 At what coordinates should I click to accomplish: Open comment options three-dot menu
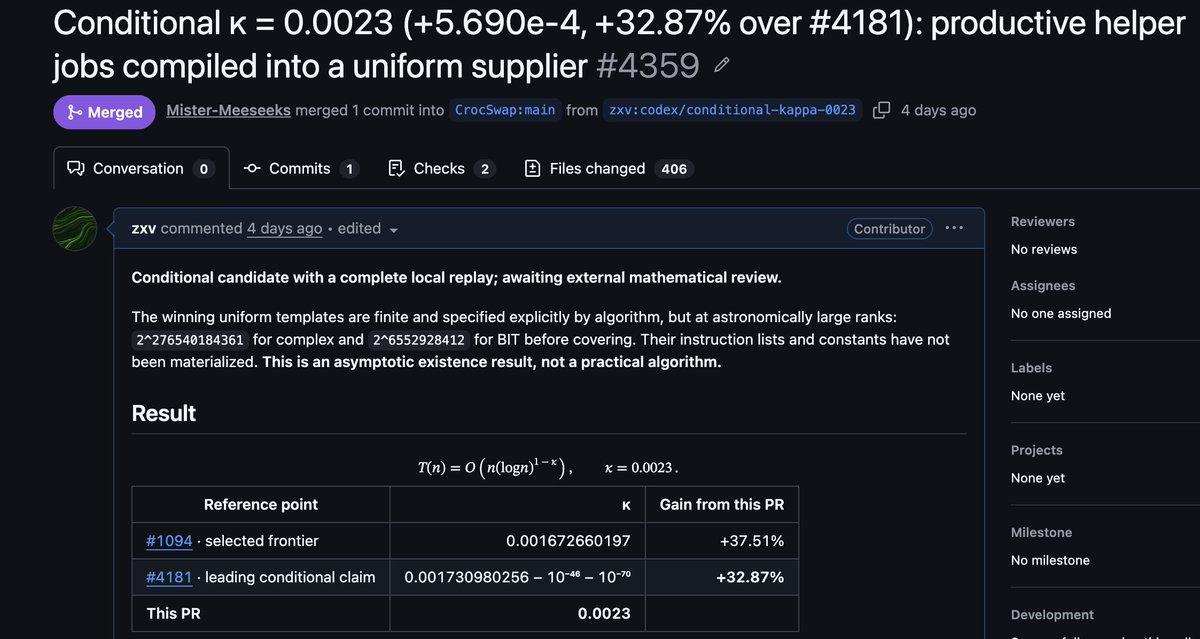[954, 228]
